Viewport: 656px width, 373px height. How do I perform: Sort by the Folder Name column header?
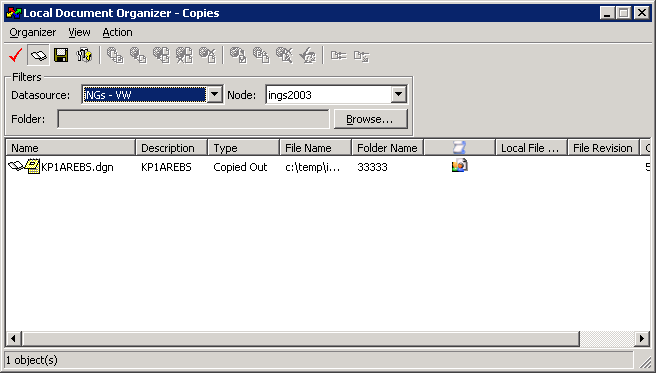tap(387, 148)
